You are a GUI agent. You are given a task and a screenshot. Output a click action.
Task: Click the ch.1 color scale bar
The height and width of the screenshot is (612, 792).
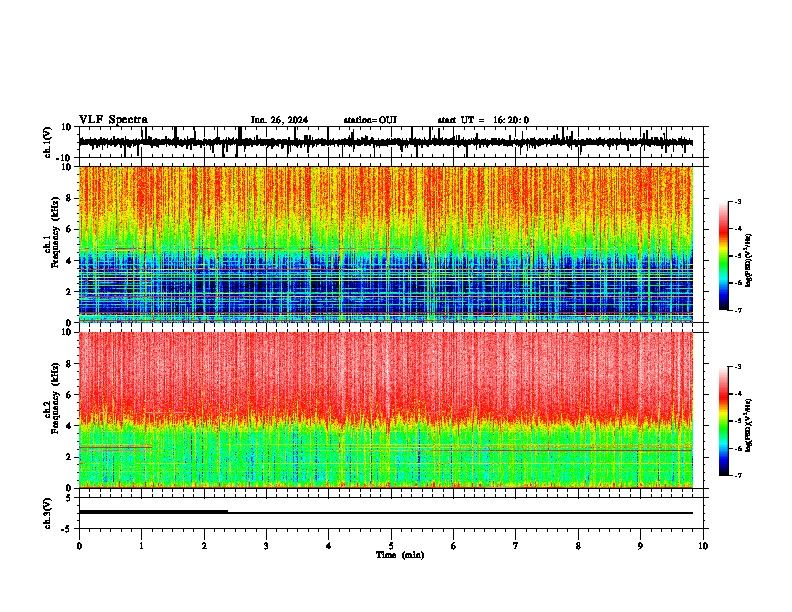[x=724, y=255]
